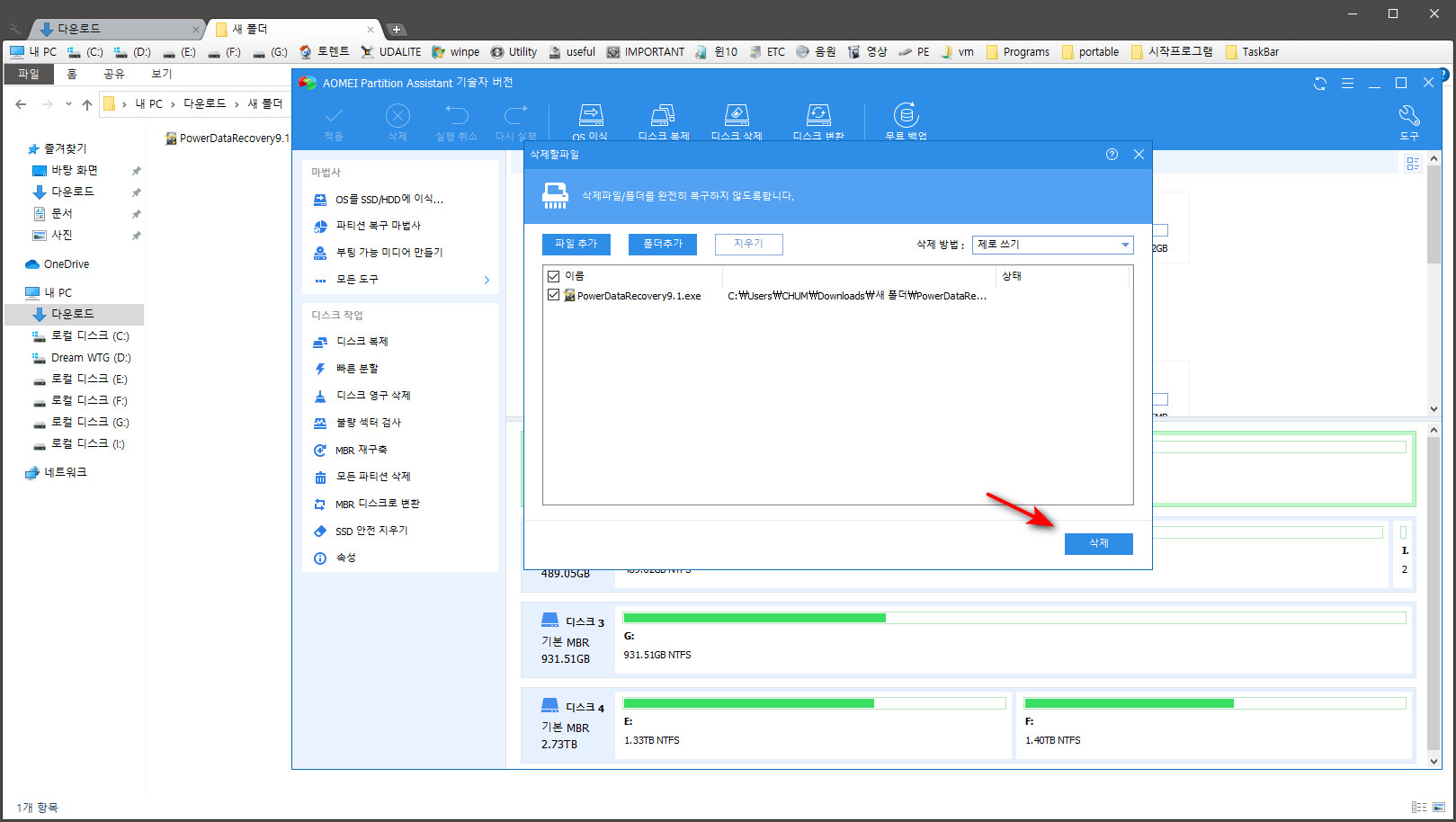Add a new tab with plus button

396,30
